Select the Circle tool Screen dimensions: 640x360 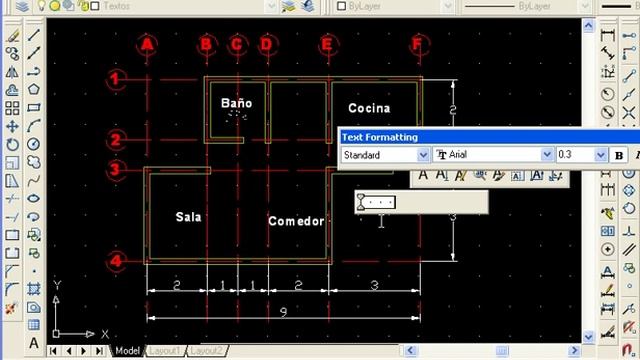click(34, 144)
